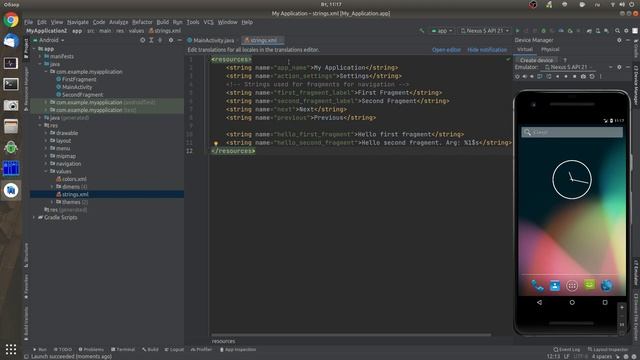Click emulator volume up icon

pyautogui.click(x=525, y=77)
